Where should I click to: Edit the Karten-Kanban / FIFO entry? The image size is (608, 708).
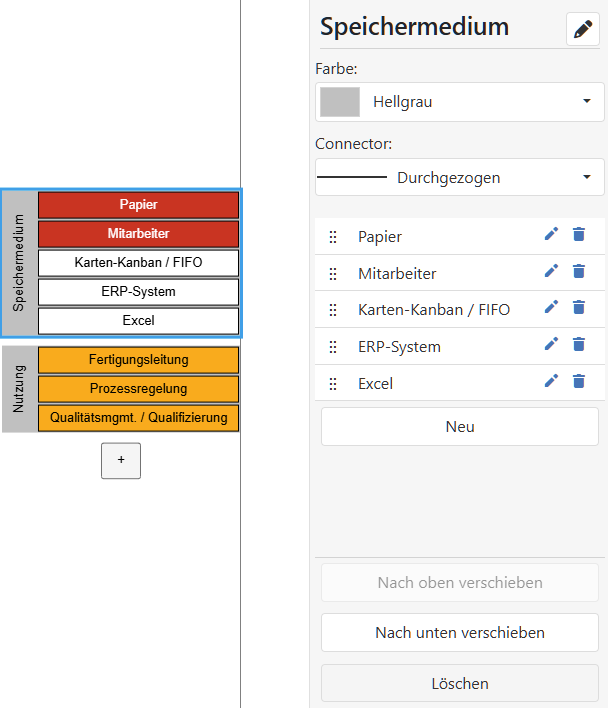point(551,307)
